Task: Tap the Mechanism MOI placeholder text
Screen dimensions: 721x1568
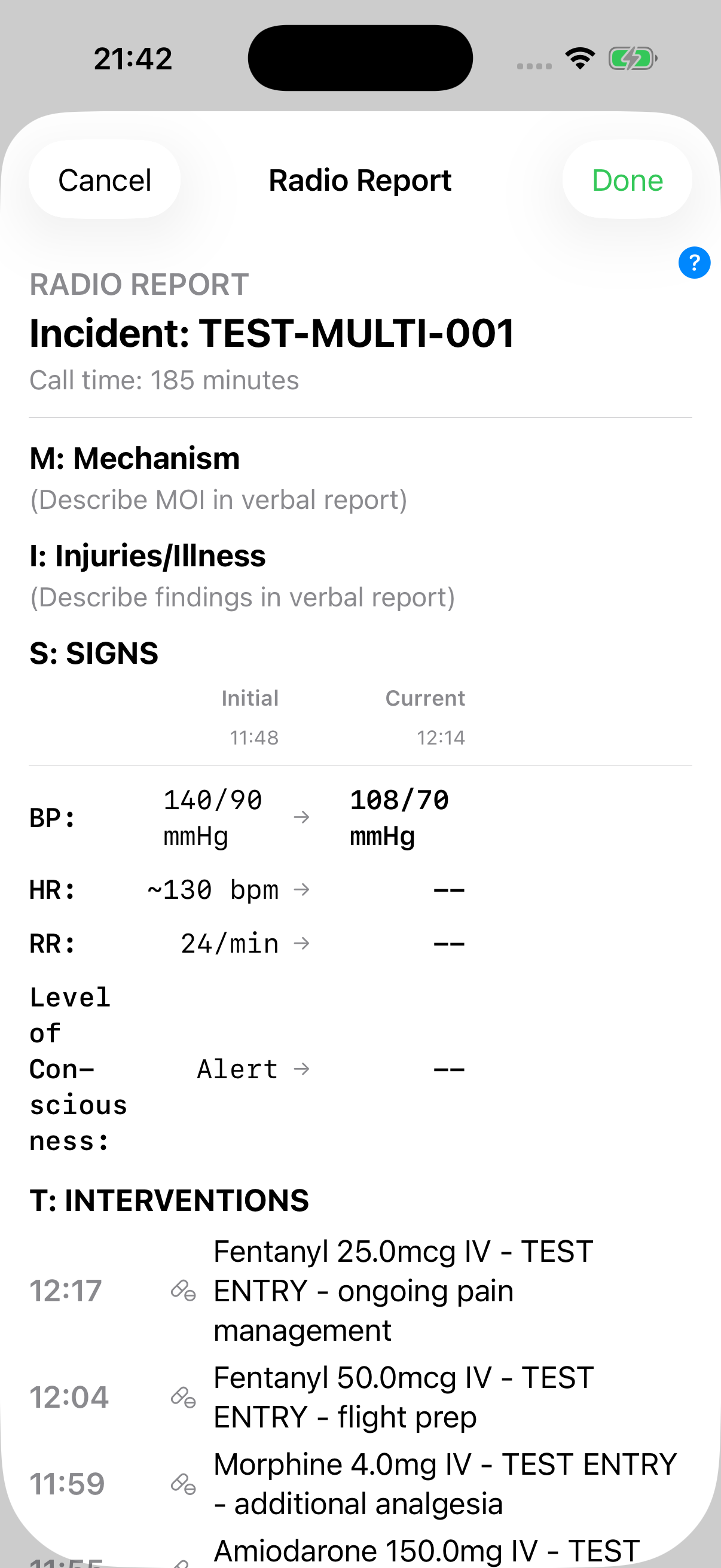Action: [218, 500]
